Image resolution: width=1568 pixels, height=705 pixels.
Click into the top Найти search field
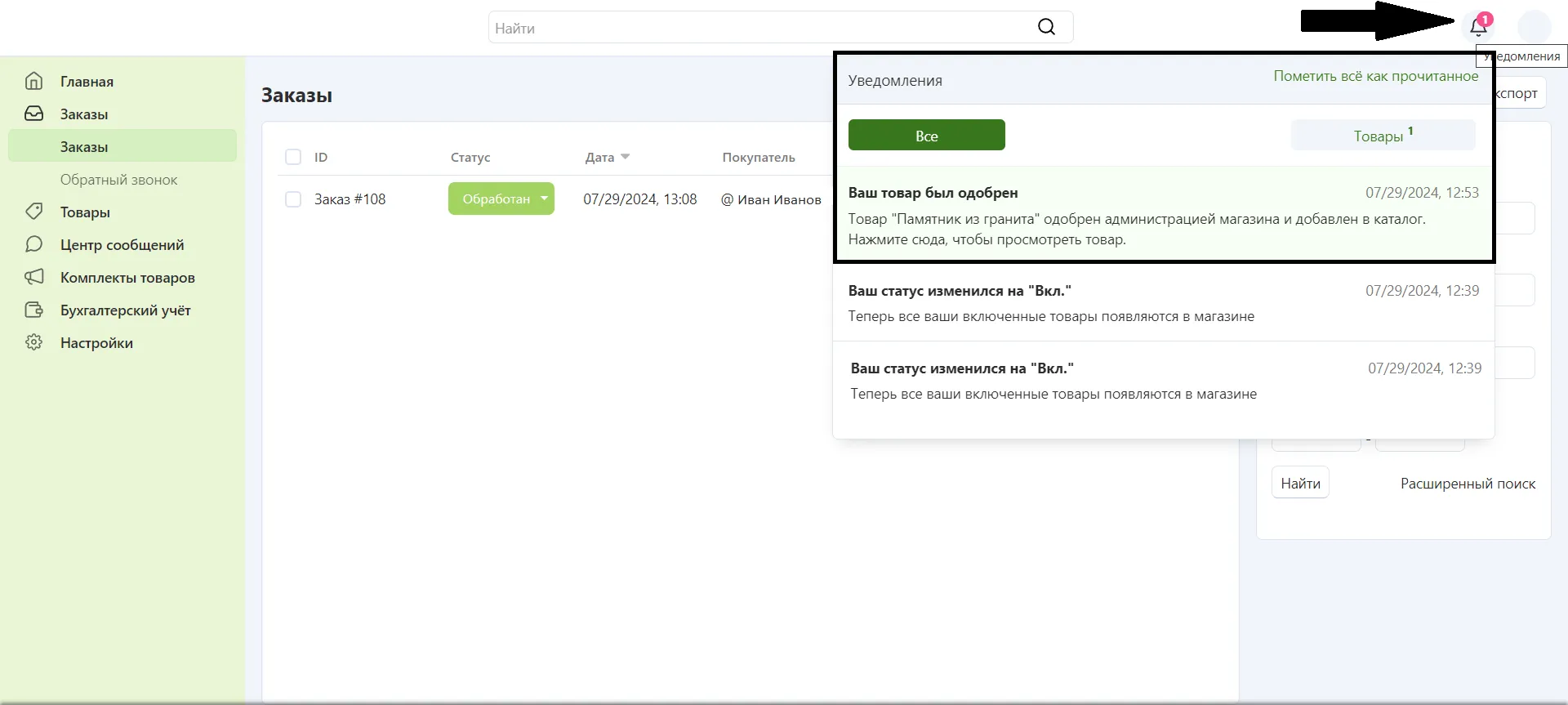tap(759, 28)
